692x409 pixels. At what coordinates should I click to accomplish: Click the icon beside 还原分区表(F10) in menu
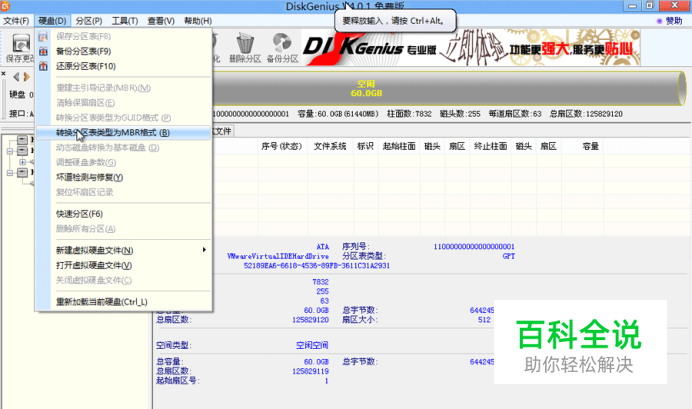(x=43, y=66)
